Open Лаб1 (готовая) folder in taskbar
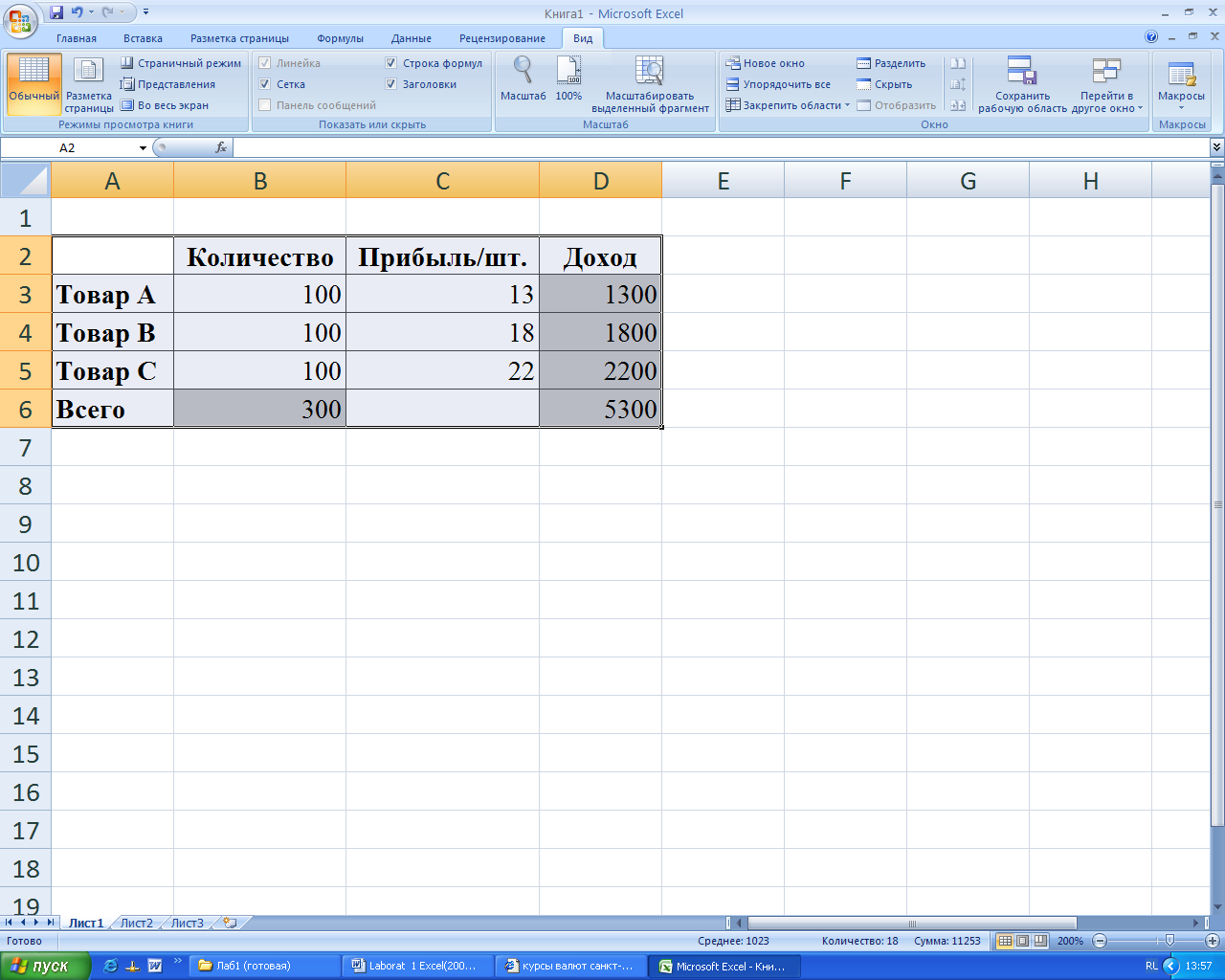Viewport: 1225px width, 980px height. [x=264, y=966]
